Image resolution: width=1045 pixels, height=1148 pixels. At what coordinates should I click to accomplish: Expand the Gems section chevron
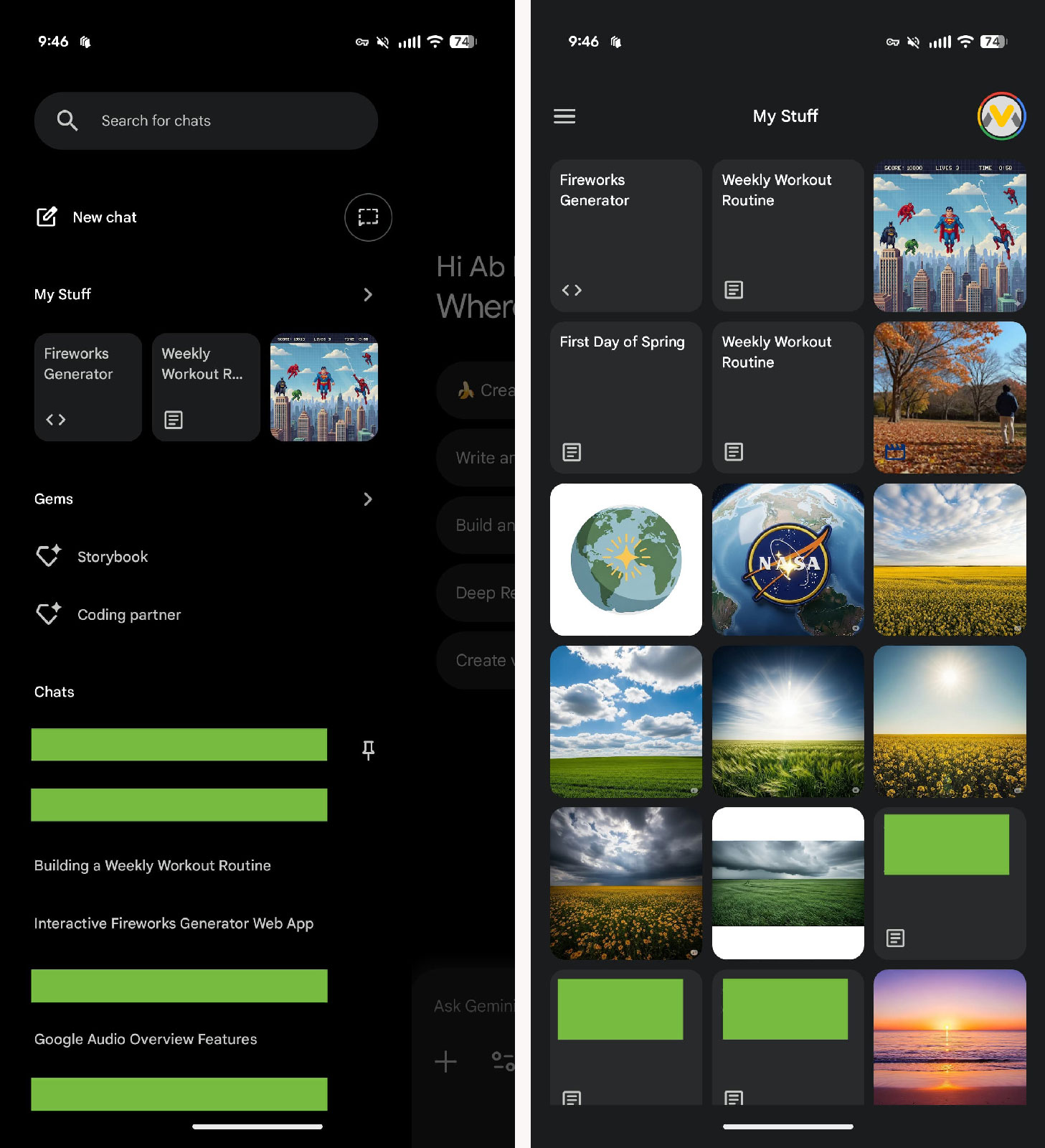click(x=368, y=499)
